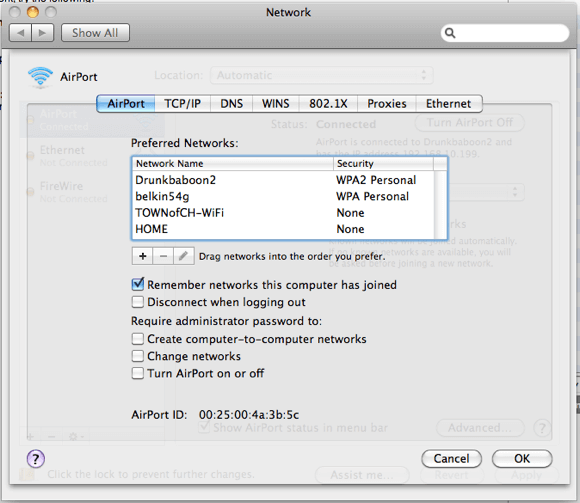Click the magnifying glass search icon
This screenshot has height=503, width=580.
(x=450, y=33)
